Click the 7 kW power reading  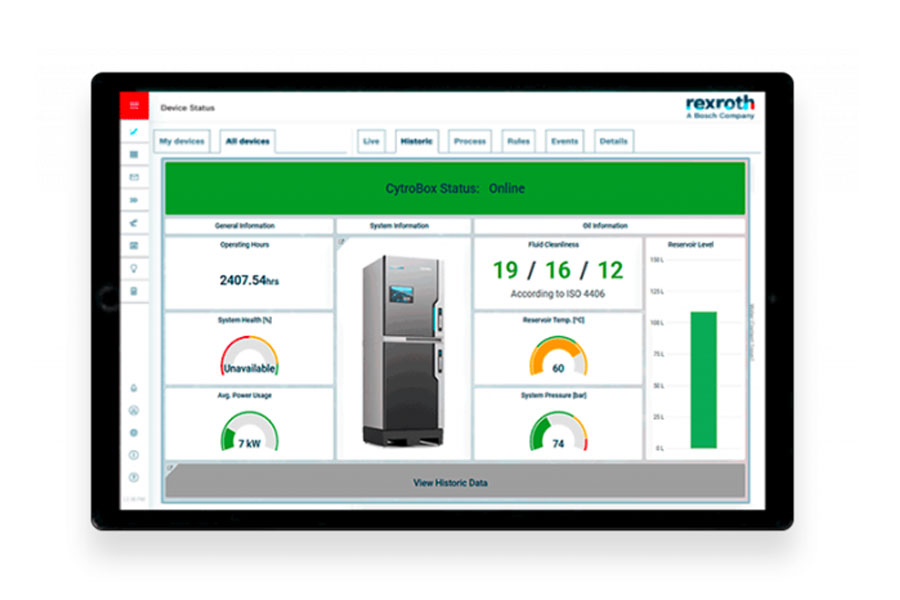pyautogui.click(x=250, y=443)
